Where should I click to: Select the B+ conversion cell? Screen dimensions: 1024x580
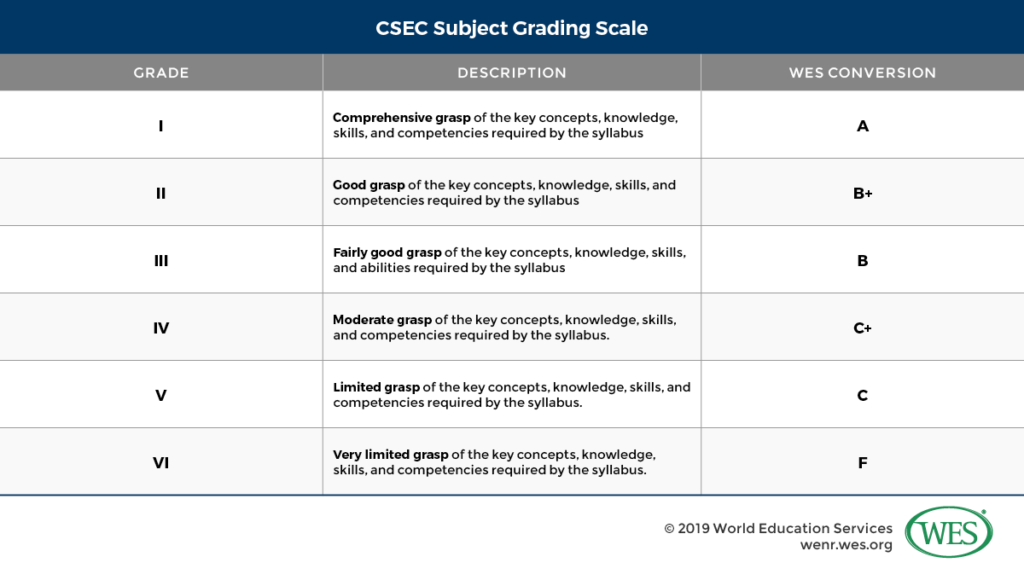(x=862, y=193)
